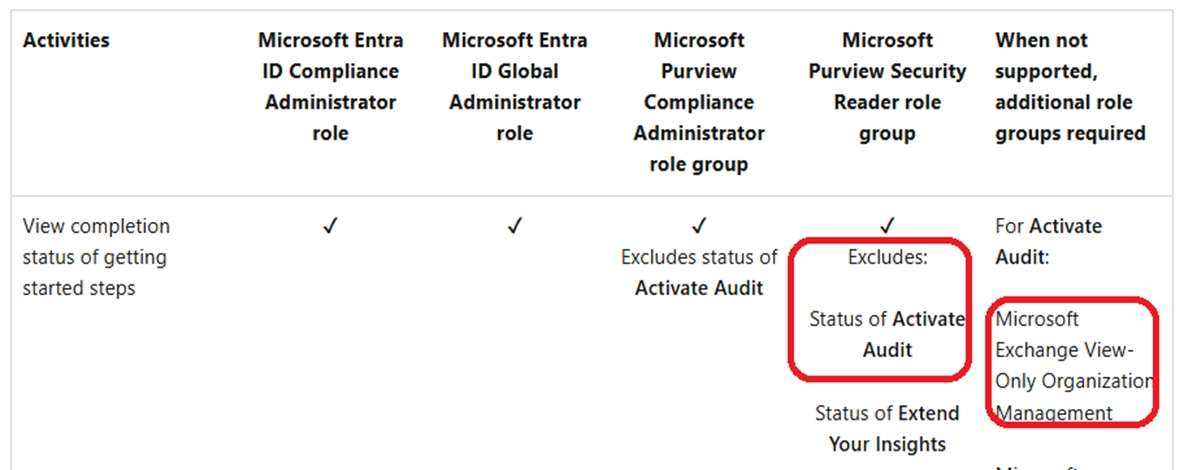Image resolution: width=1184 pixels, height=470 pixels.
Task: Click checkmark under Purview Compliance Administrator role group
Action: click(699, 227)
